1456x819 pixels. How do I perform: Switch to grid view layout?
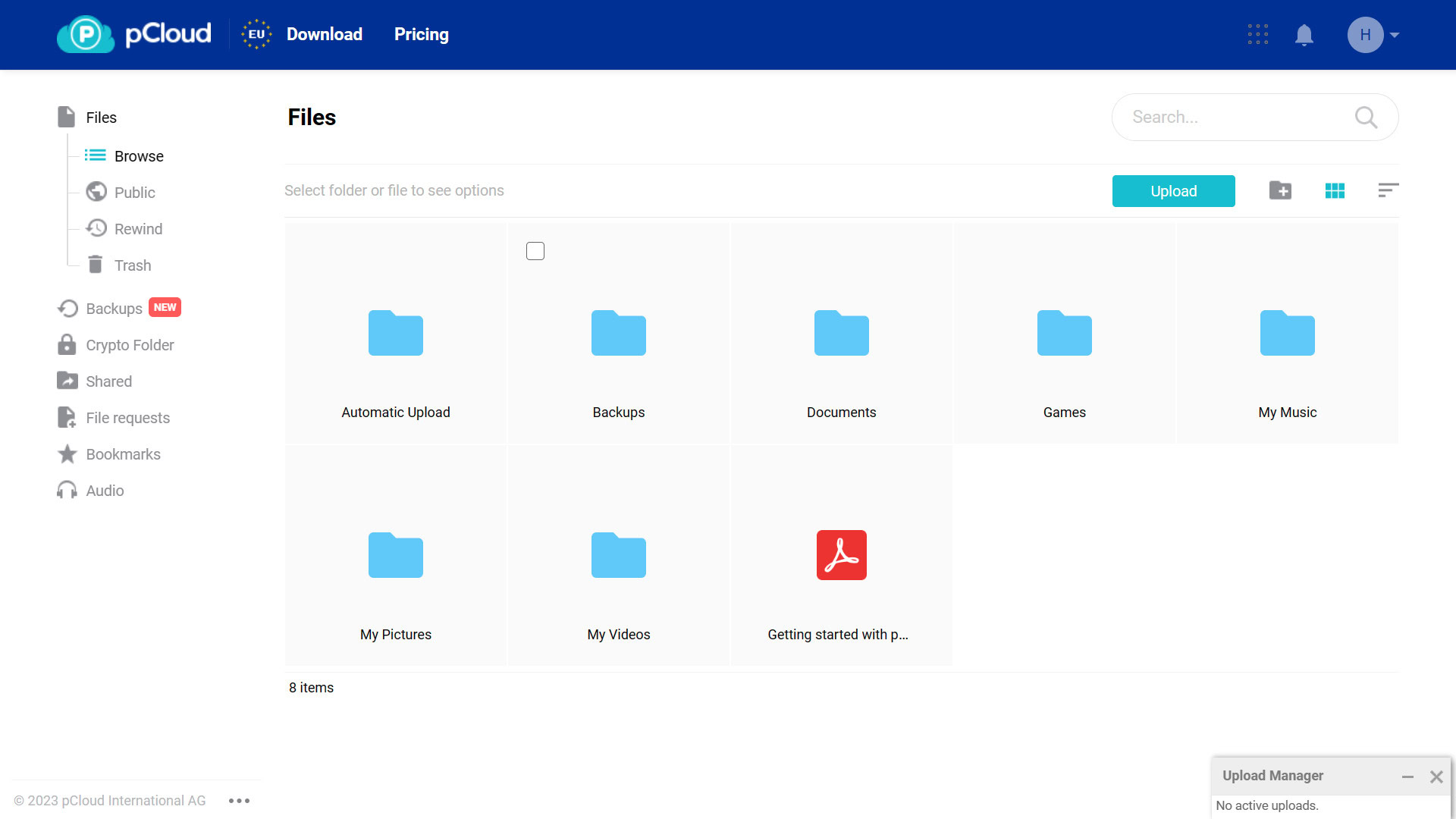[x=1335, y=190]
